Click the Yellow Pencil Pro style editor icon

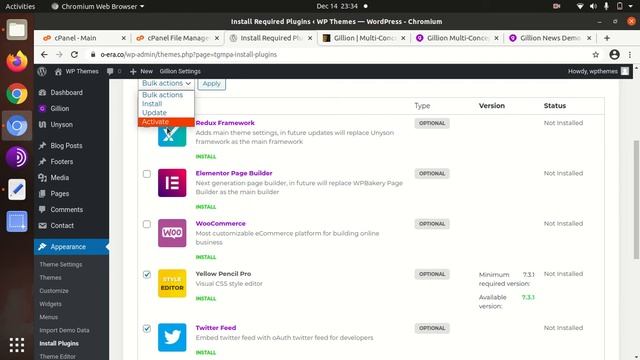click(172, 283)
